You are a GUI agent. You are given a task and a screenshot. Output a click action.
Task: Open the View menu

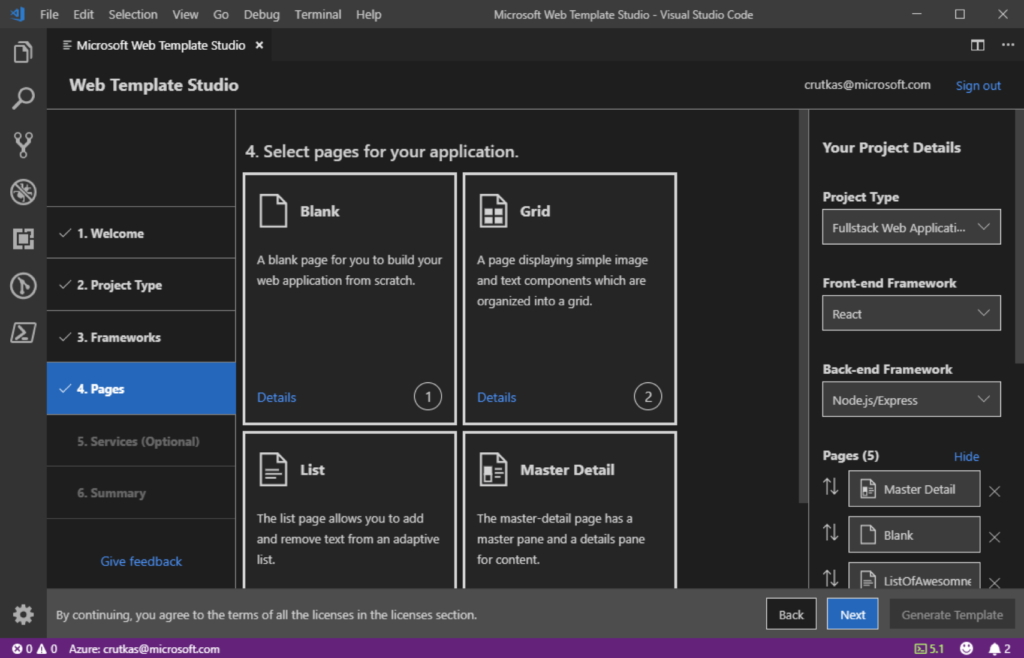(185, 14)
